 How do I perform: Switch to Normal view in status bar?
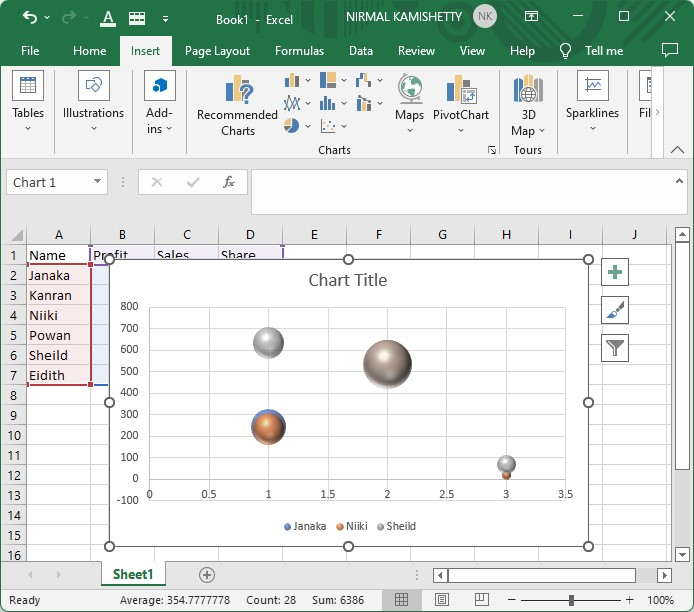click(x=401, y=600)
